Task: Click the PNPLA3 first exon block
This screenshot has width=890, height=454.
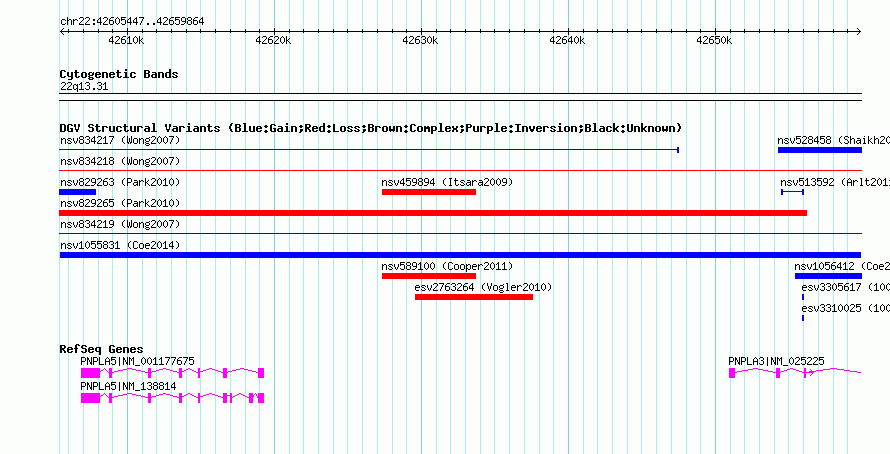Action: tap(732, 373)
